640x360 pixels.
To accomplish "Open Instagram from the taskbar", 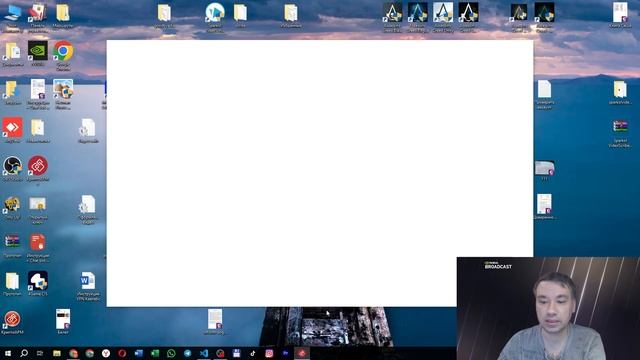I will tap(269, 353).
